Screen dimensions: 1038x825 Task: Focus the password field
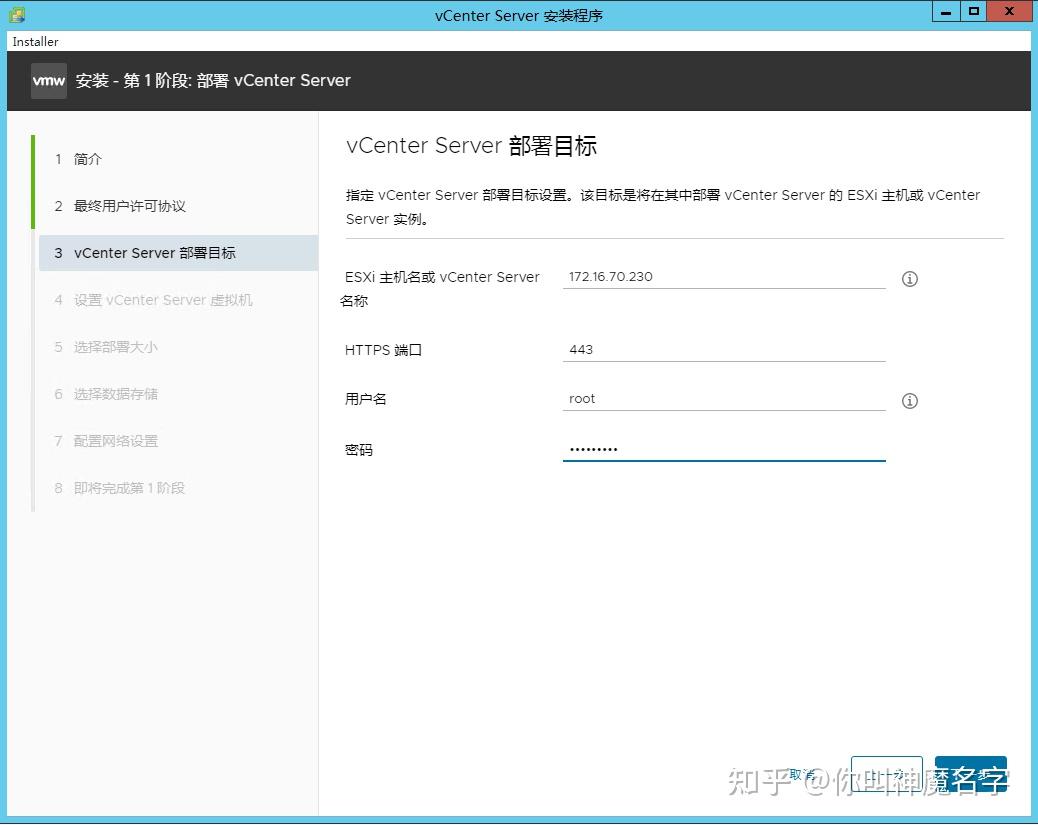(x=724, y=449)
